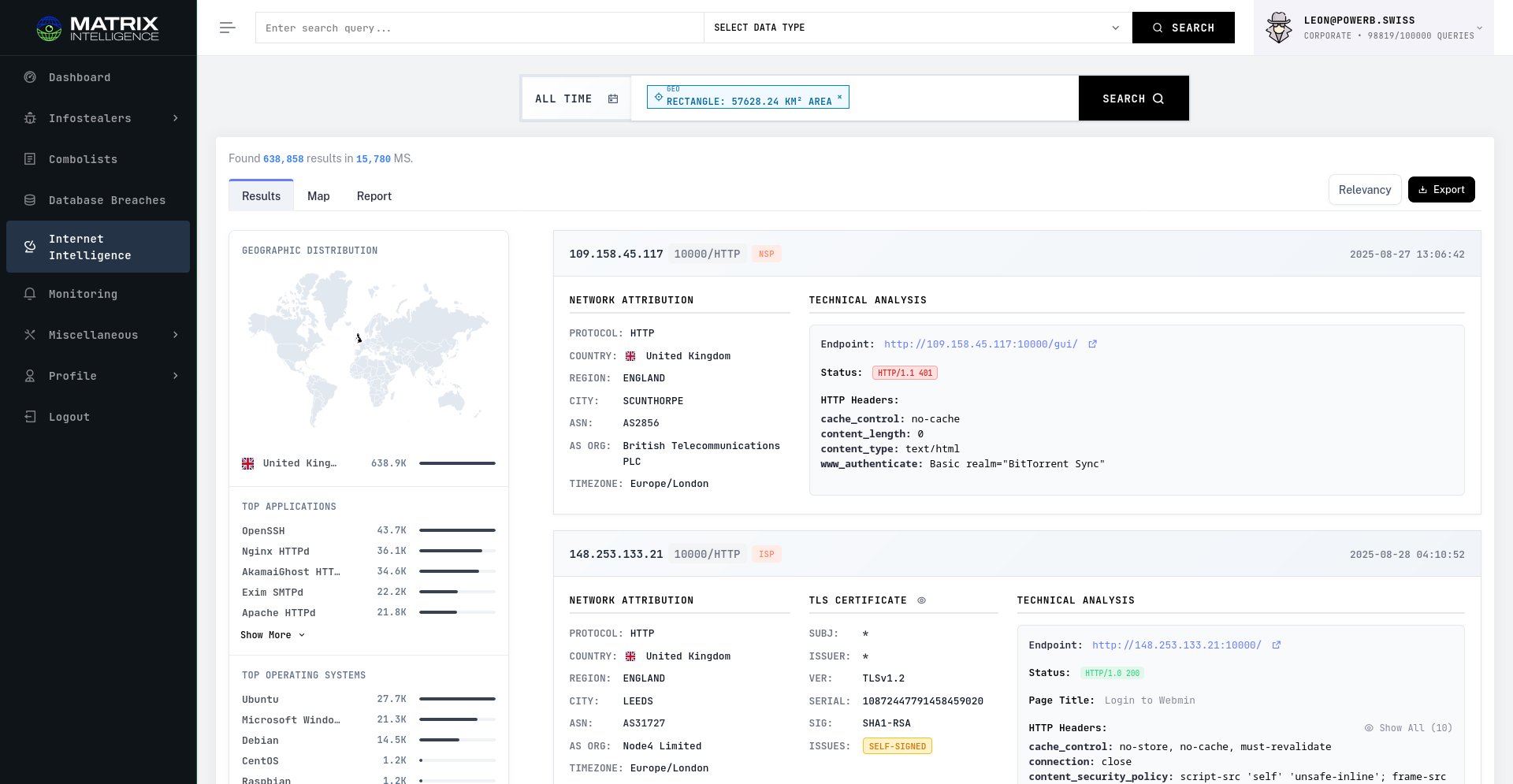Click the Logout icon
Image resolution: width=1513 pixels, height=784 pixels.
[x=30, y=417]
